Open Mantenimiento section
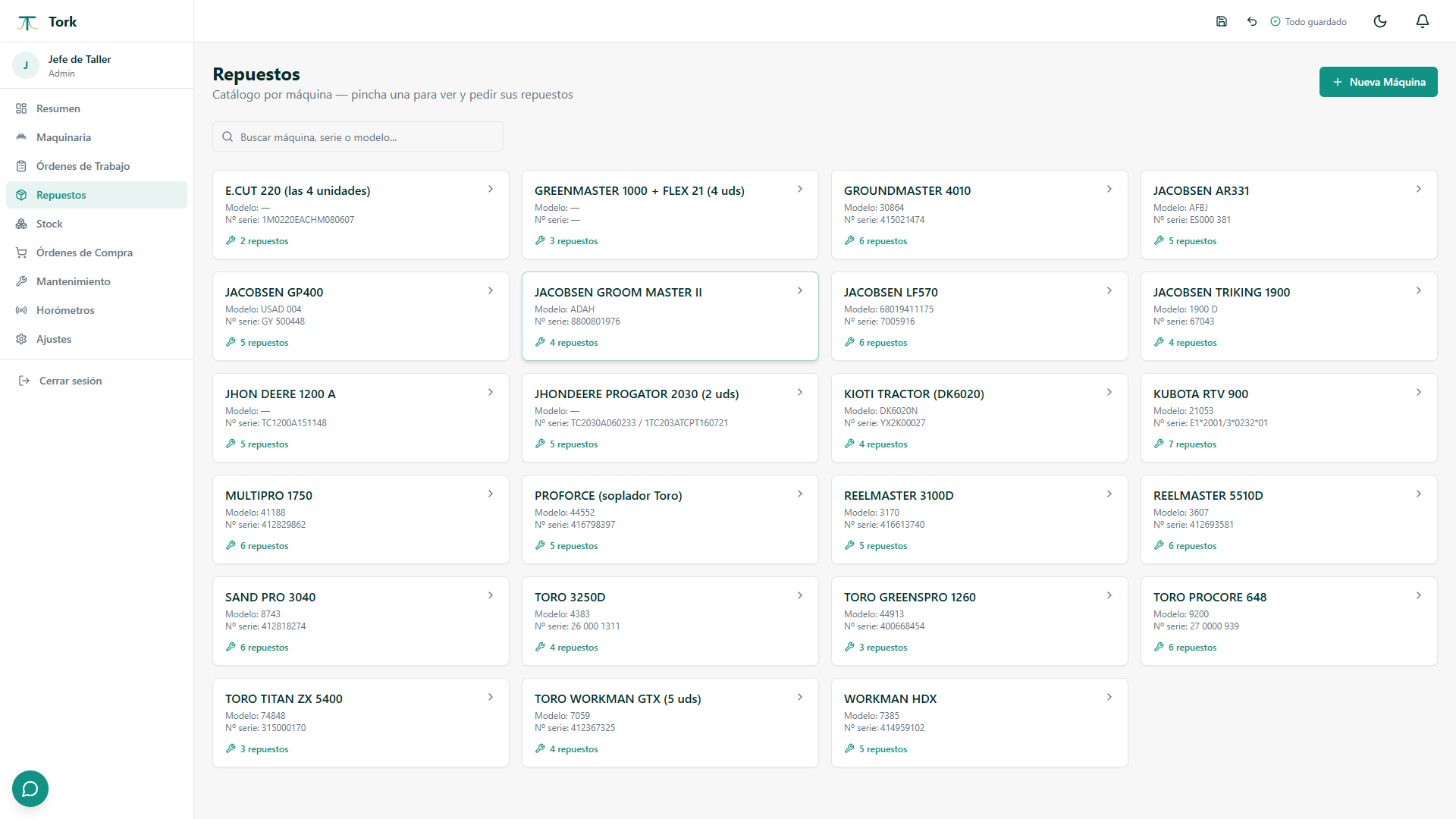 tap(96, 281)
